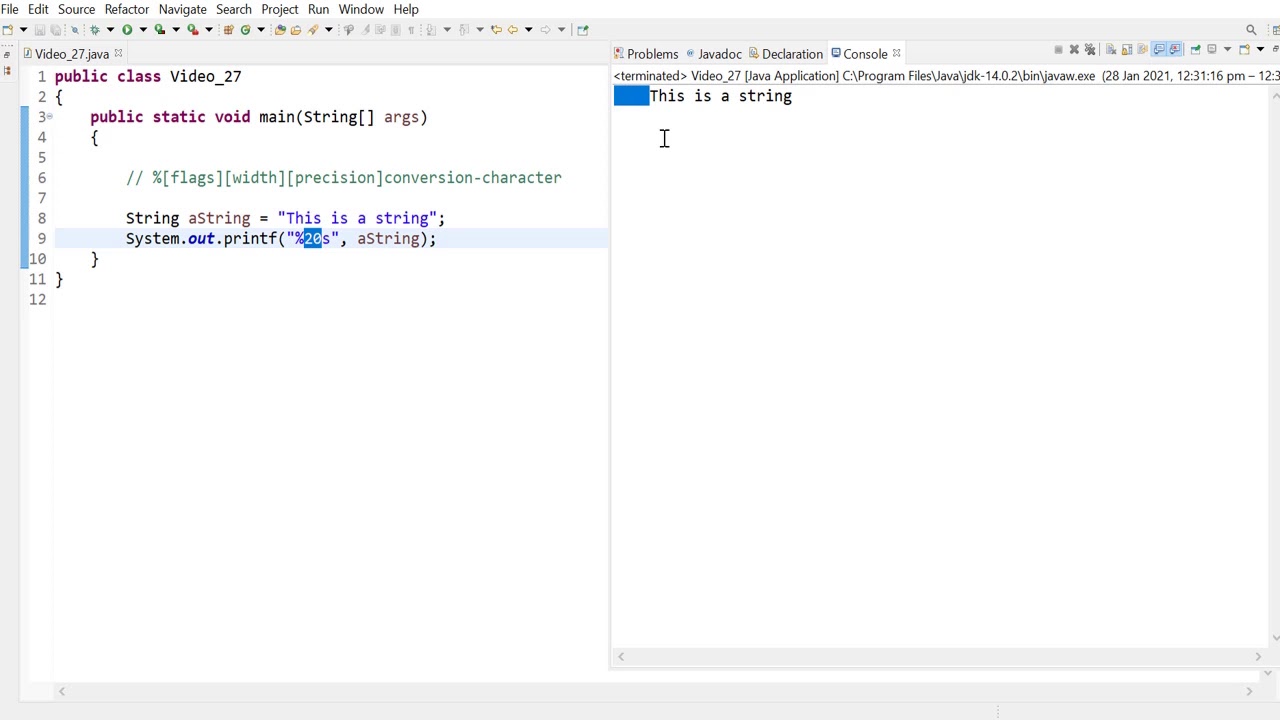This screenshot has height=720, width=1280.
Task: Click the External Tools run icon
Action: point(193,29)
